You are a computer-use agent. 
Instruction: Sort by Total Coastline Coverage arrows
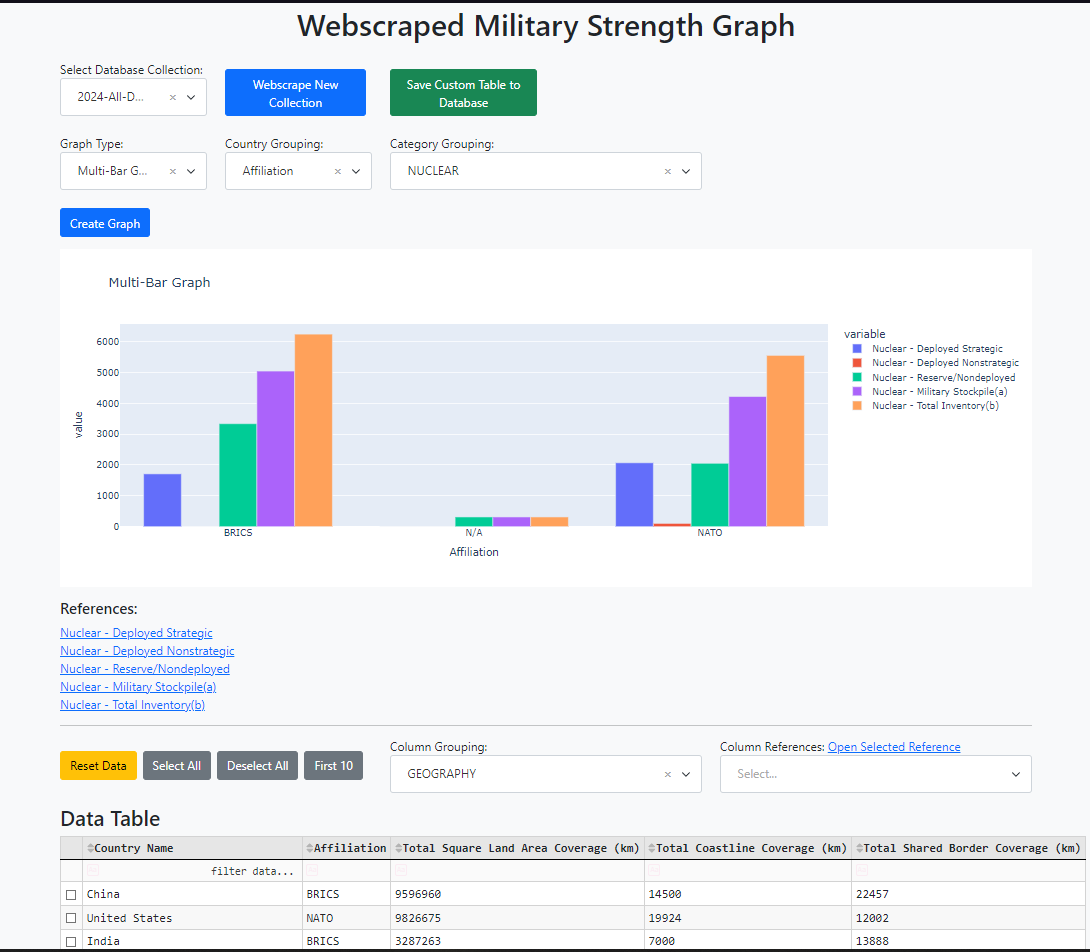(652, 848)
